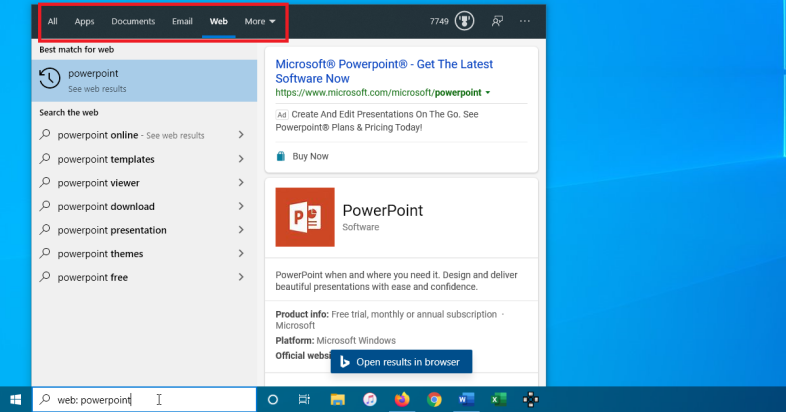Expand the powerpoint viewer suggestion arrow
Screen dimensions: 786x412
(241, 182)
